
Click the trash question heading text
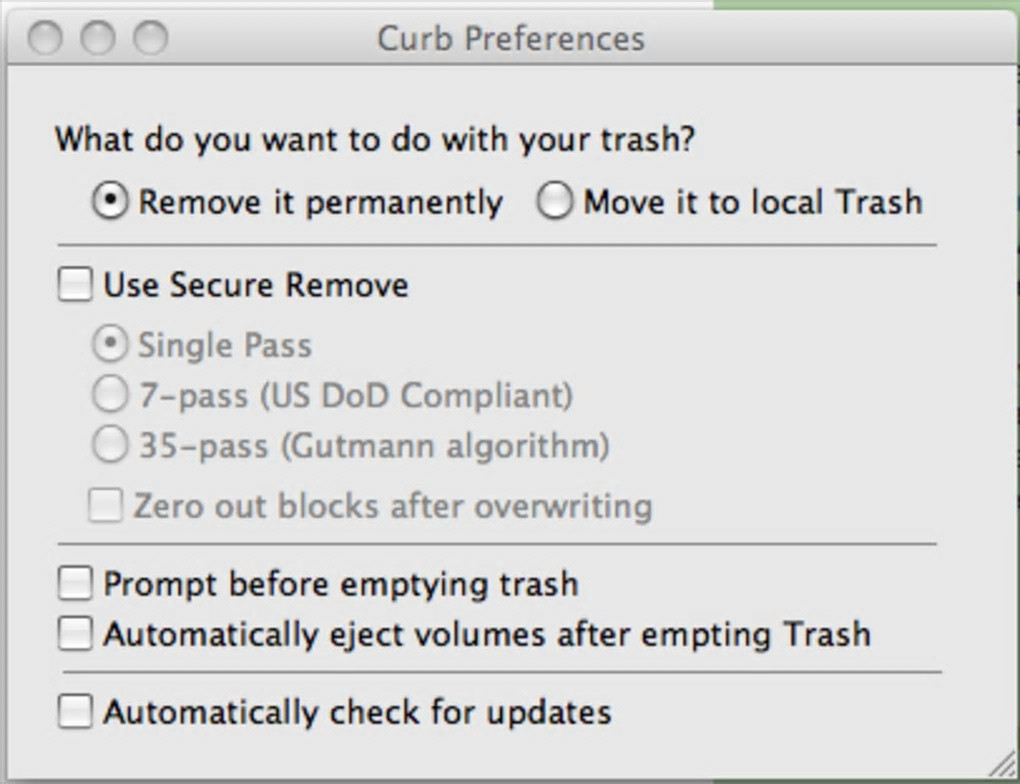375,139
